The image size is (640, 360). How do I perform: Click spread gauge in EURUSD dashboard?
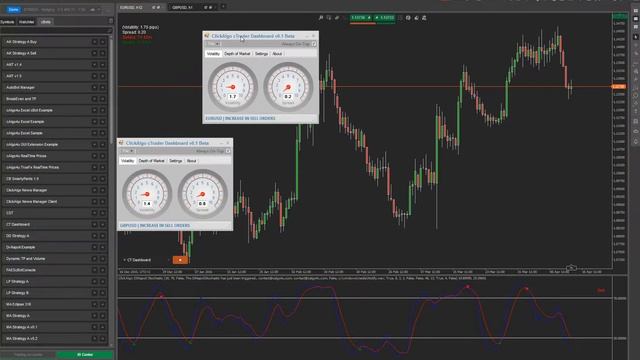coord(288,87)
